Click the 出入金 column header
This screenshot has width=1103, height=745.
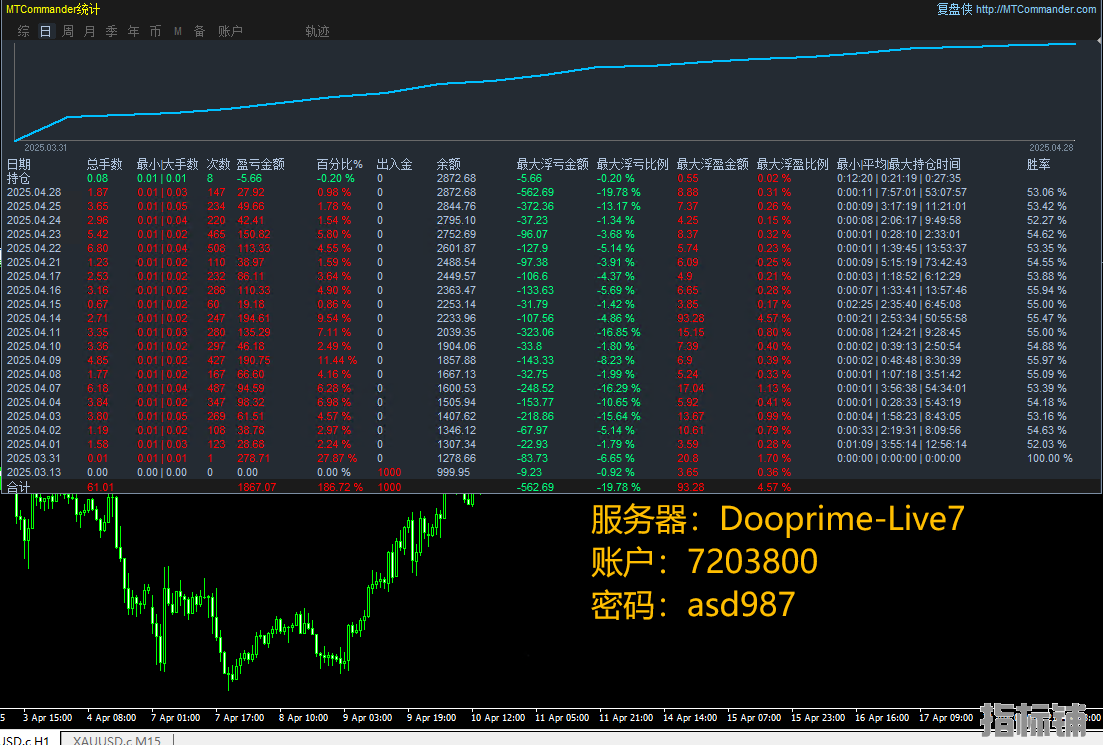[394, 164]
